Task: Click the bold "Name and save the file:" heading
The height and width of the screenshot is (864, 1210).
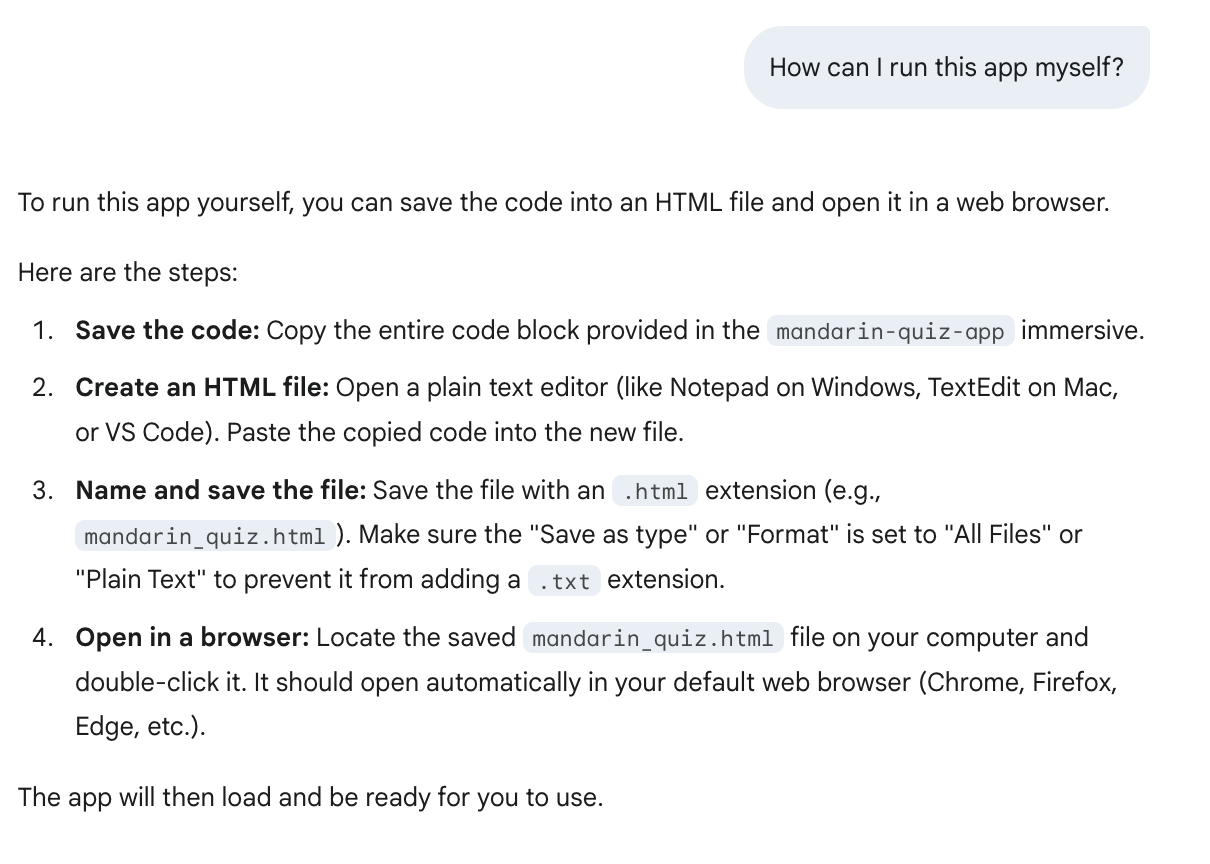Action: (x=221, y=491)
